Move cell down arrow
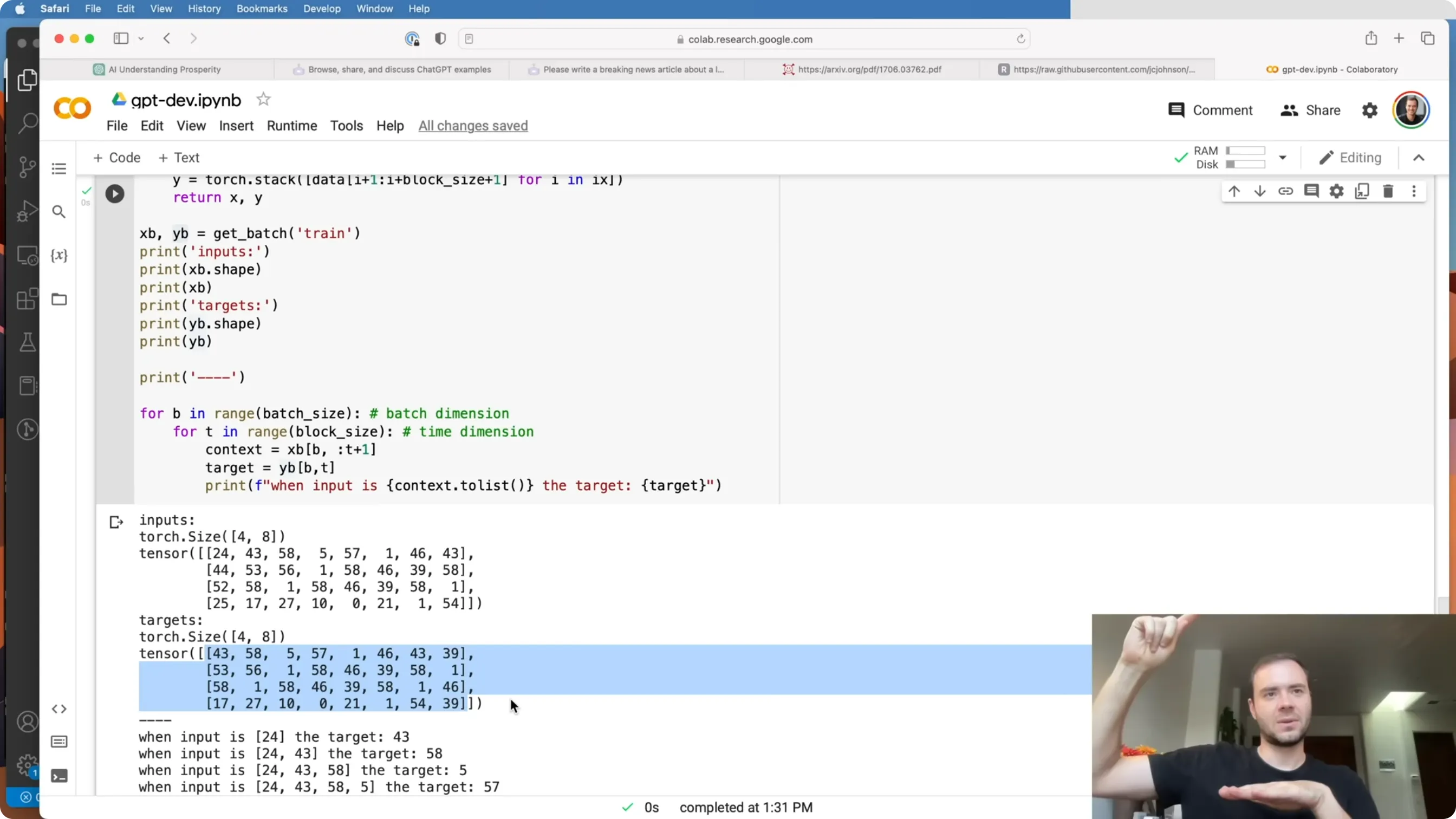This screenshot has height=819, width=1456. click(1260, 191)
